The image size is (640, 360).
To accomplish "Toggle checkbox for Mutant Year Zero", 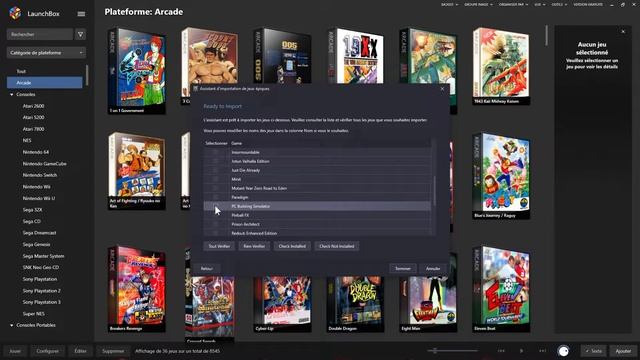I will [215, 188].
